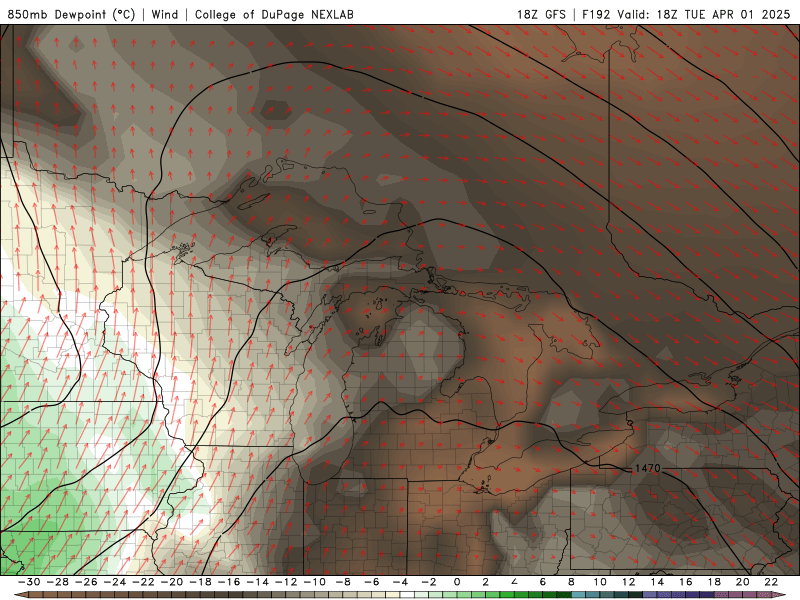This screenshot has height=600, width=800.
Task: Click 'F192 Valid: 18Z TUE APR 01 2025' text
Action: click(x=686, y=14)
